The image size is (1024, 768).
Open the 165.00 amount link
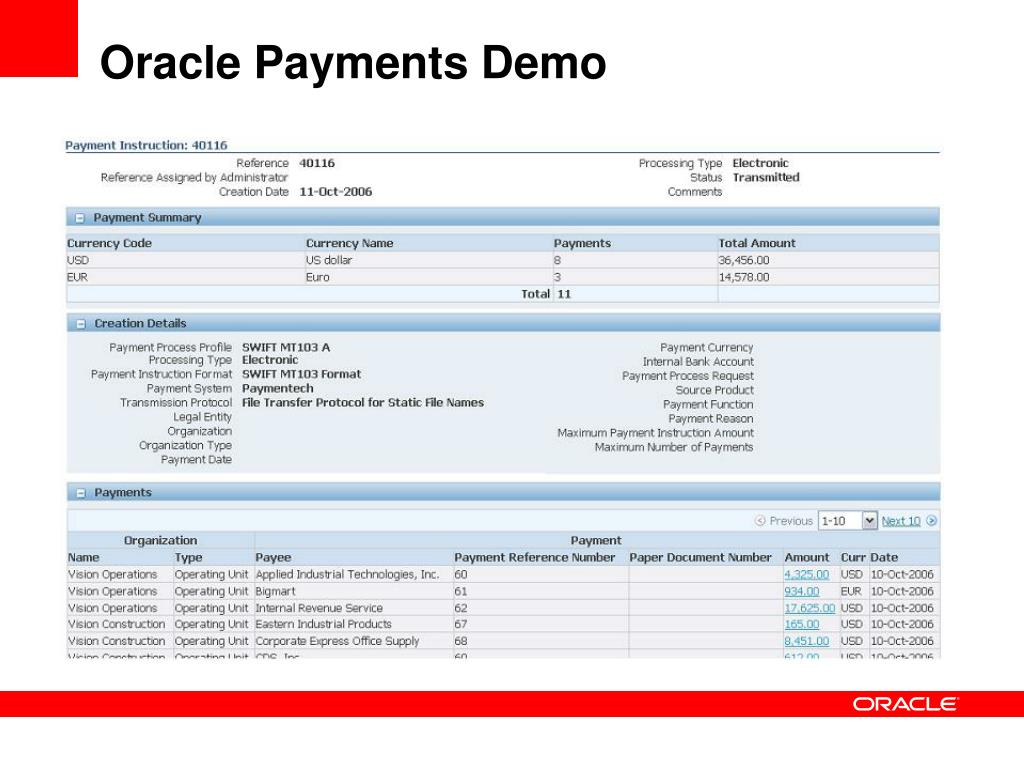coord(801,624)
